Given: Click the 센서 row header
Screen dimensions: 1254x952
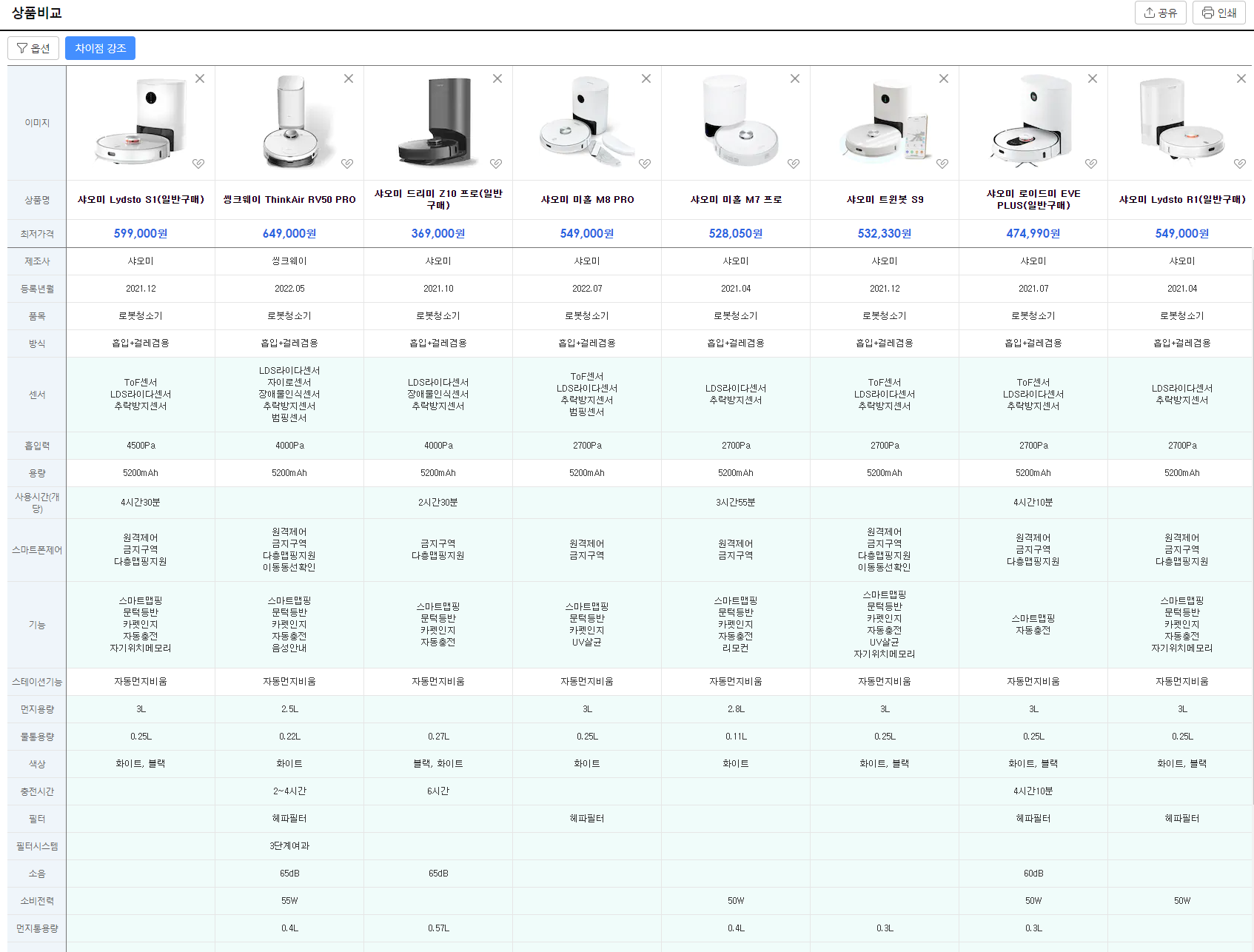Looking at the screenshot, I should tap(37, 395).
